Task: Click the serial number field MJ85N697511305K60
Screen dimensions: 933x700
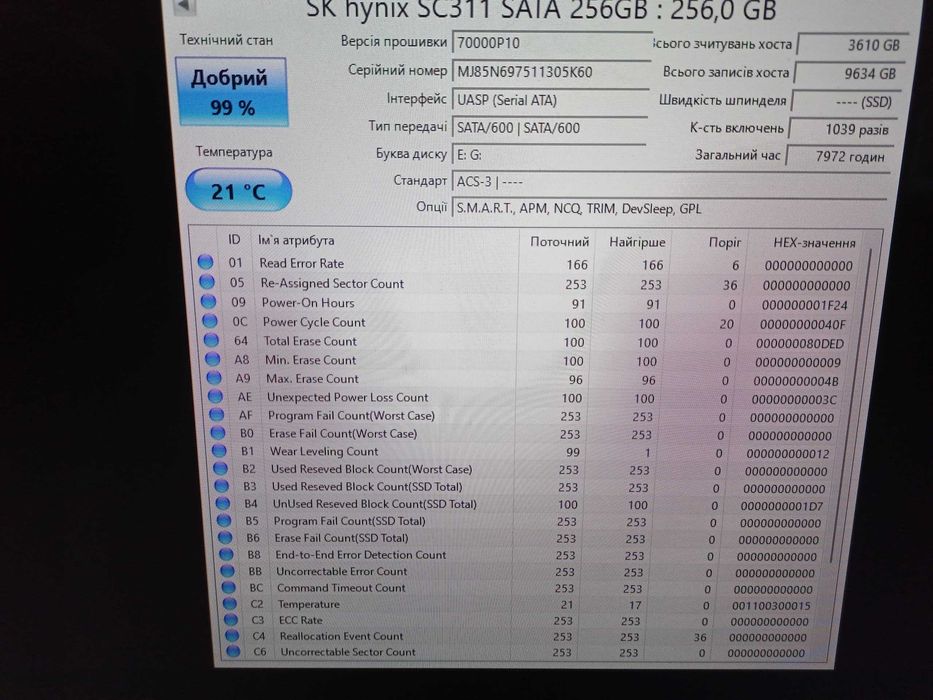Action: click(x=550, y=71)
